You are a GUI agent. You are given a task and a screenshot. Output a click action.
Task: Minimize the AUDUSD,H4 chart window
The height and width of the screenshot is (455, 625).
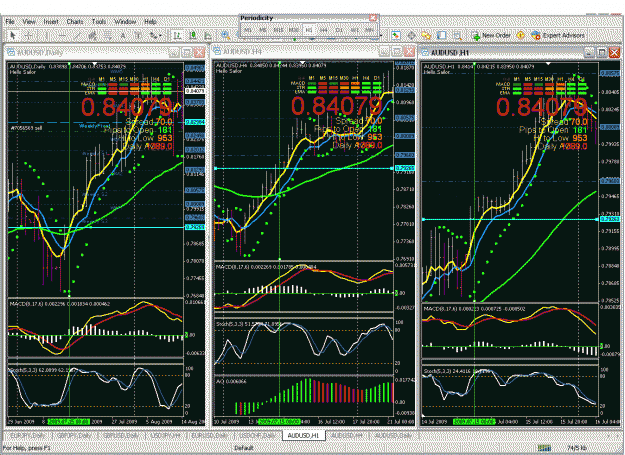click(x=384, y=51)
